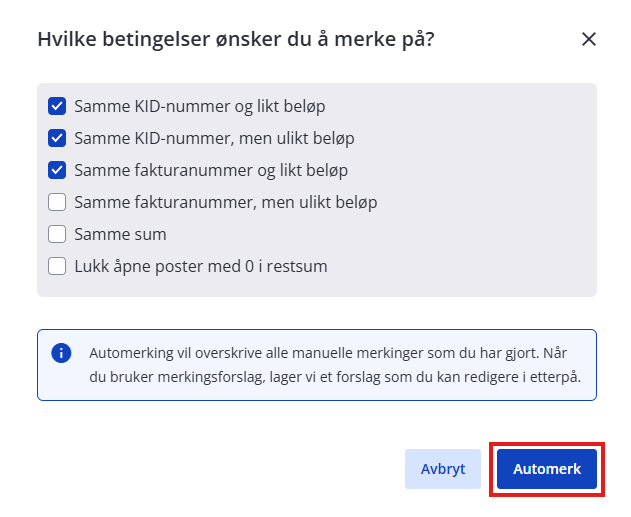Click the 'merkingsforslag' line of the info text
This screenshot has width=631, height=517.
click(x=335, y=377)
